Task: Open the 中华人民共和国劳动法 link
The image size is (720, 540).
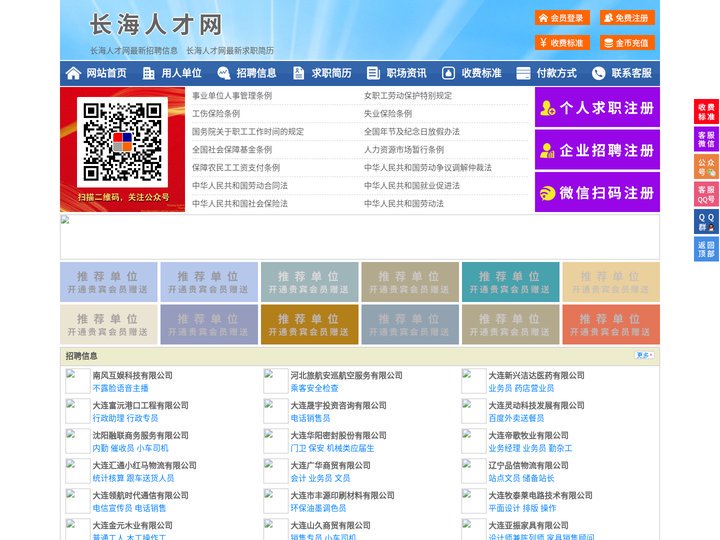Action: coord(404,203)
